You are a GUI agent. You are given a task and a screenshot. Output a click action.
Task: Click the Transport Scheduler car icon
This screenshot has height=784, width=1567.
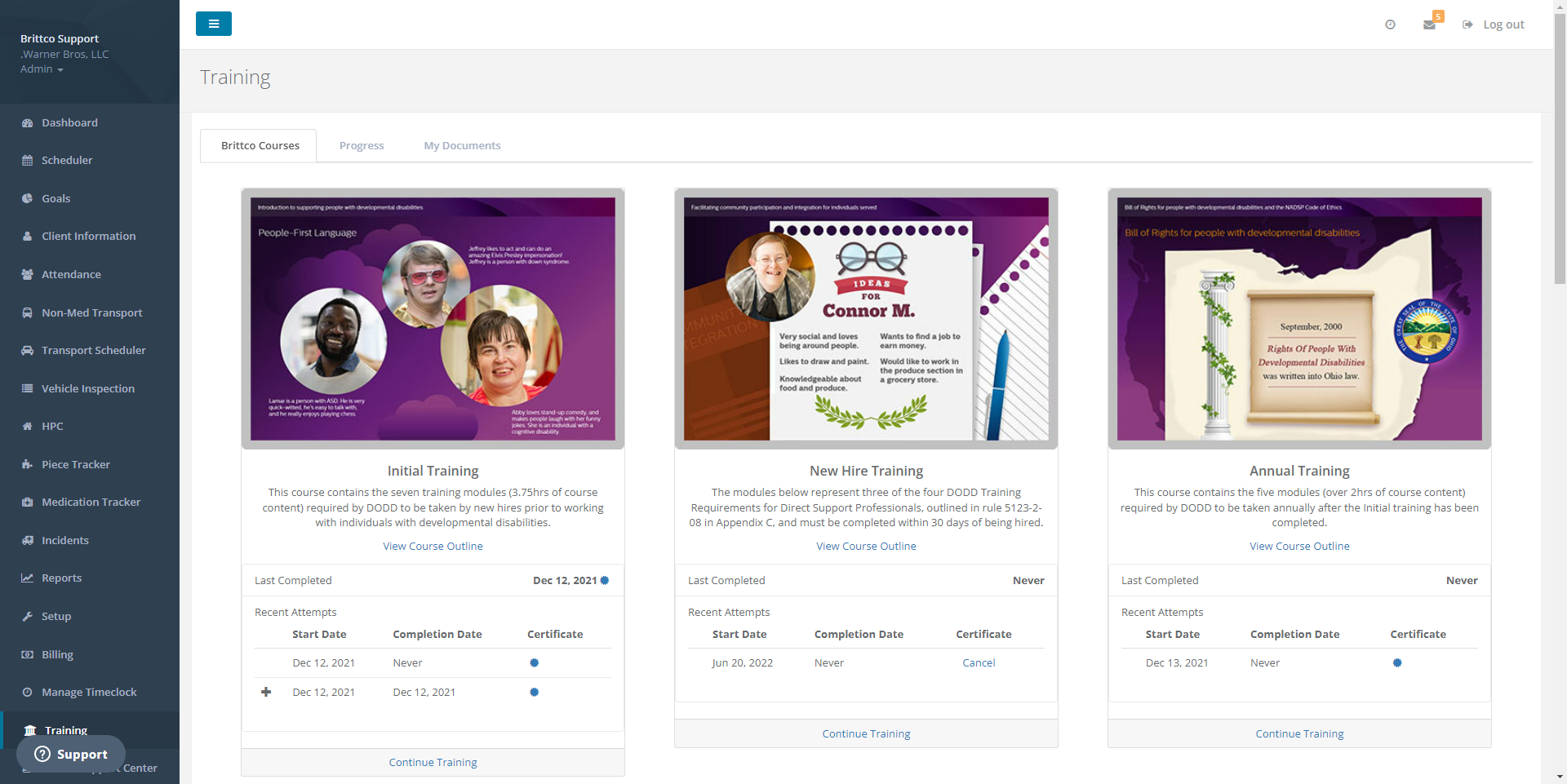27,351
